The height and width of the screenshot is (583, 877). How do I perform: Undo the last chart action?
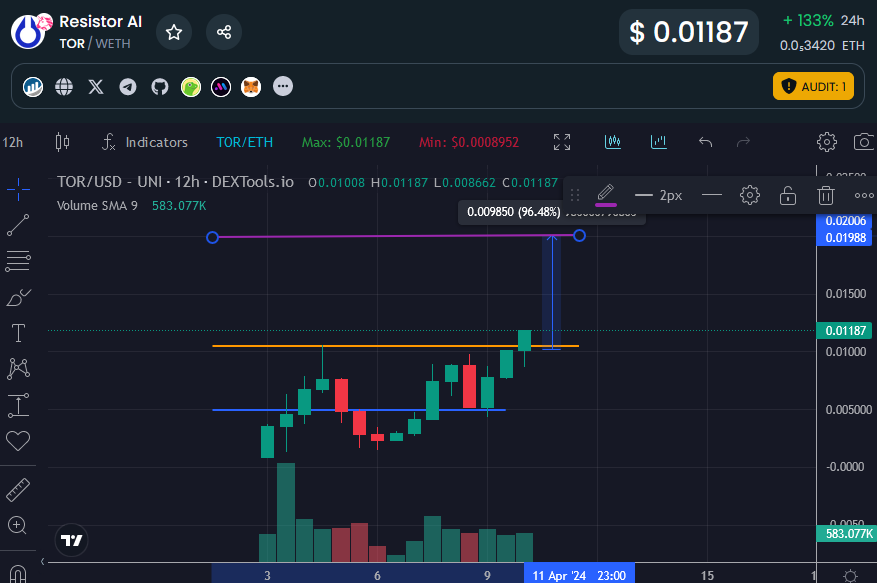(705, 142)
